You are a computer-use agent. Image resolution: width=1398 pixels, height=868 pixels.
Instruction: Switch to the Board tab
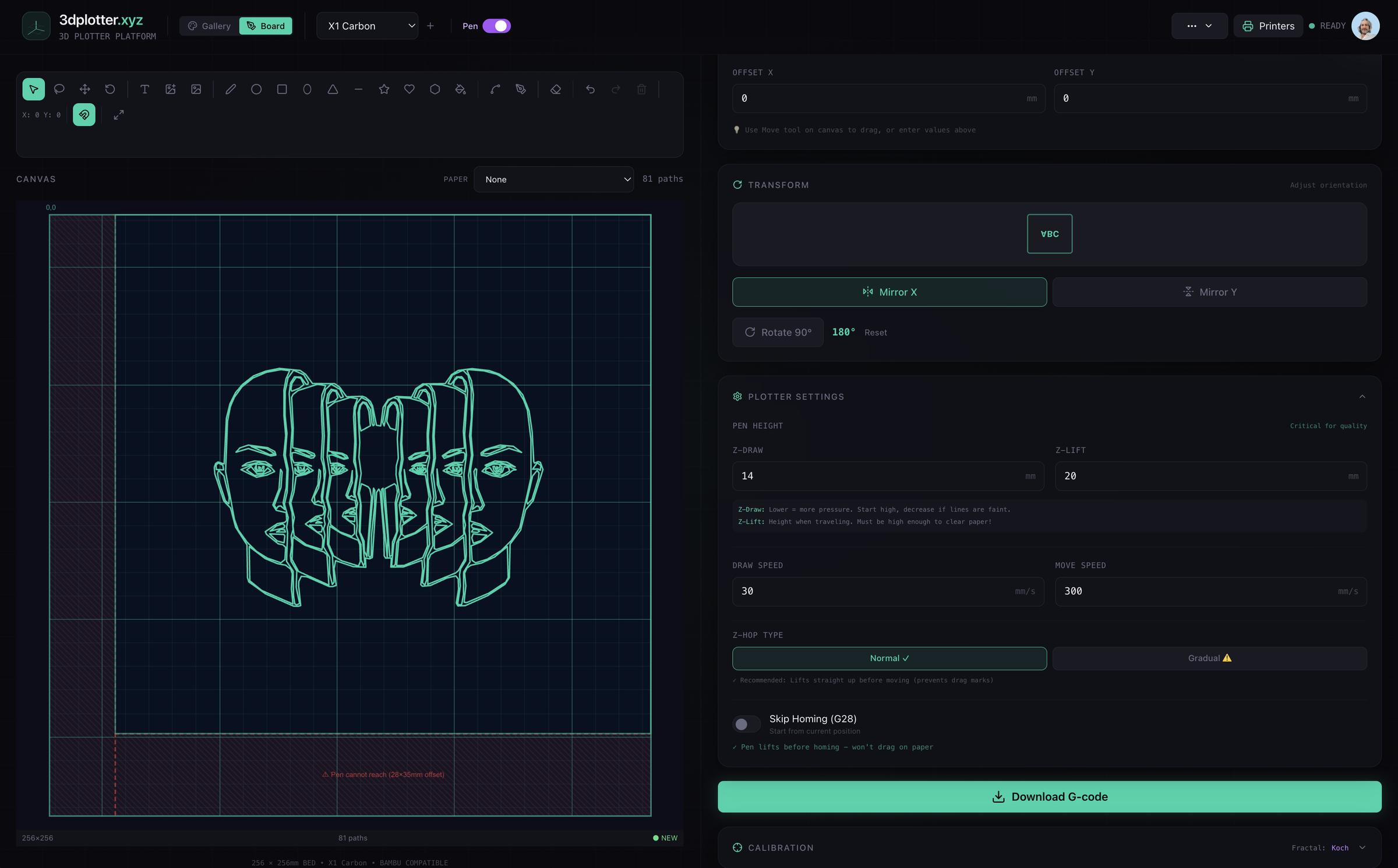tap(266, 26)
